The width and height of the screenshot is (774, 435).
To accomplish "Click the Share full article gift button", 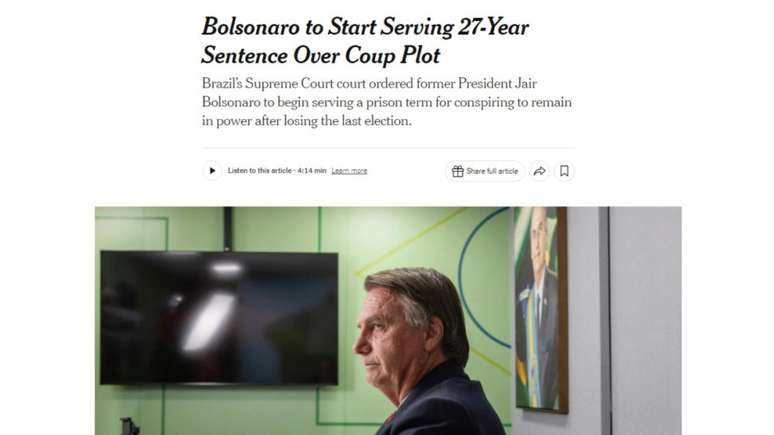I will tap(485, 171).
